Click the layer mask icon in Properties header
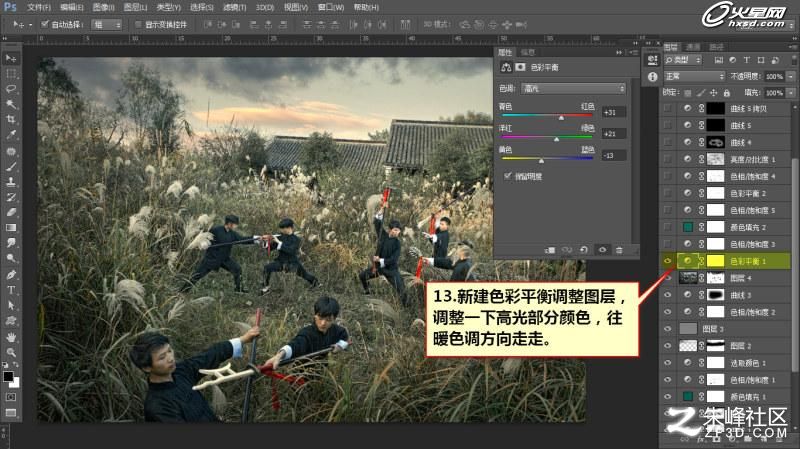800x449 pixels. click(x=520, y=67)
